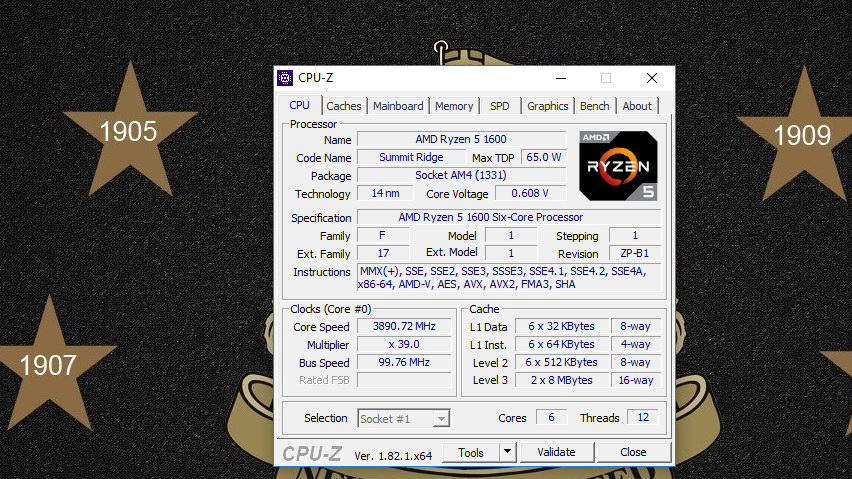The height and width of the screenshot is (479, 852).
Task: Click the Ext. Model value field
Action: (x=511, y=253)
